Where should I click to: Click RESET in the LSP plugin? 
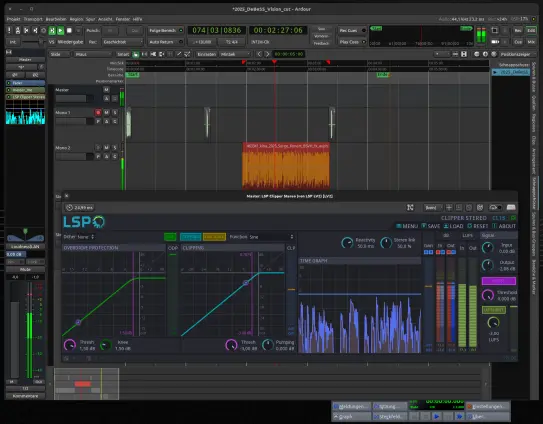tap(478, 226)
